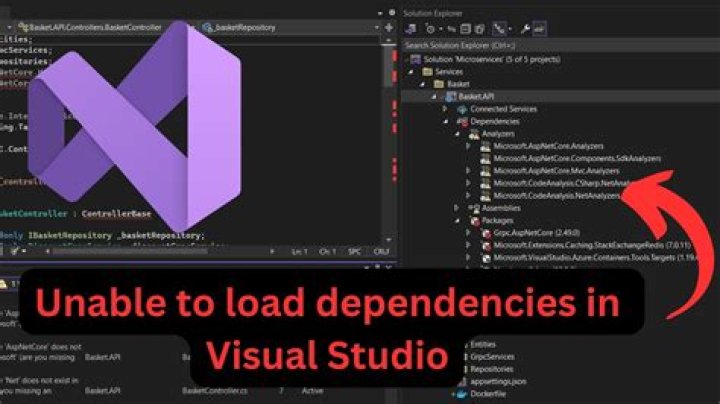Open the Properties wrench icon
Viewport: 720px width, 404px height.
click(x=525, y=29)
